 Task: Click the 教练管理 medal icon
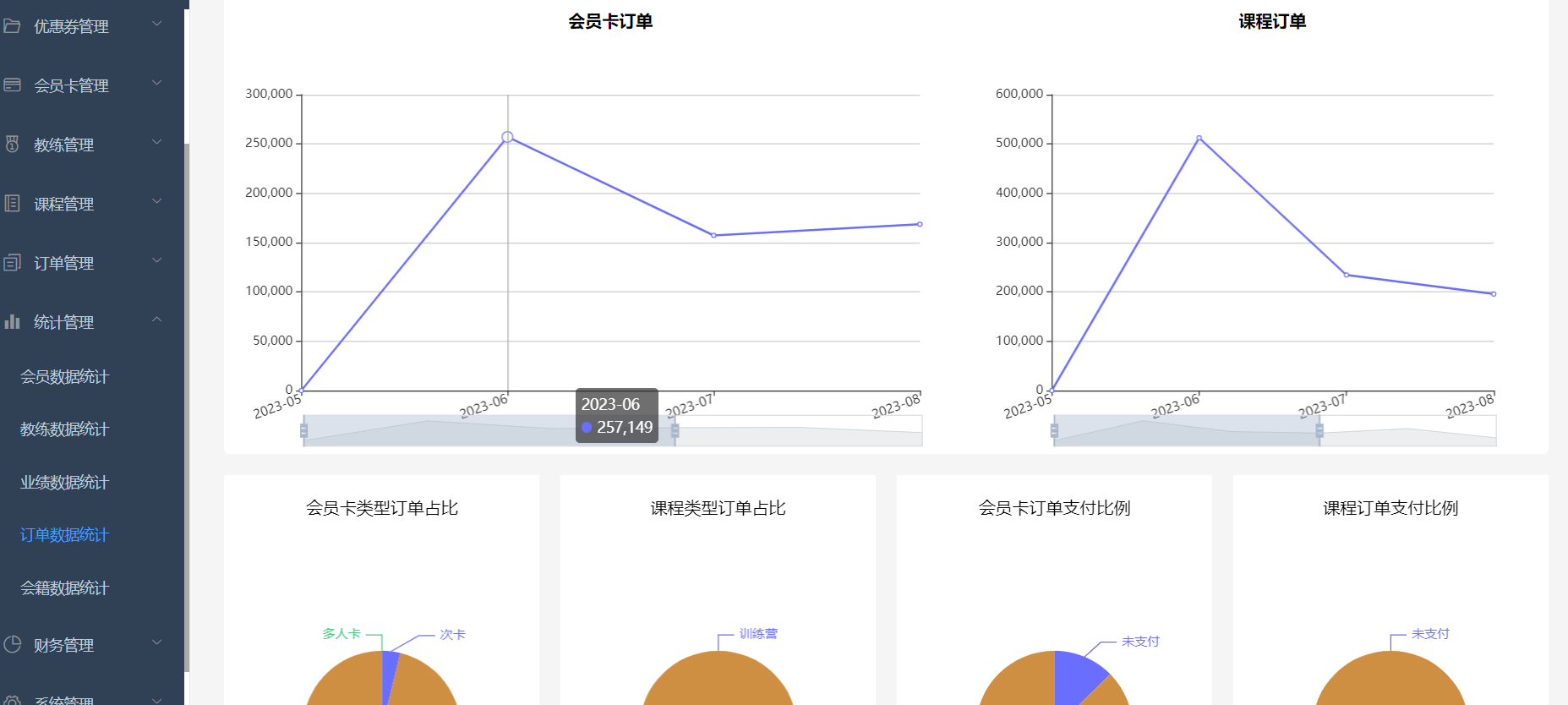tap(12, 144)
